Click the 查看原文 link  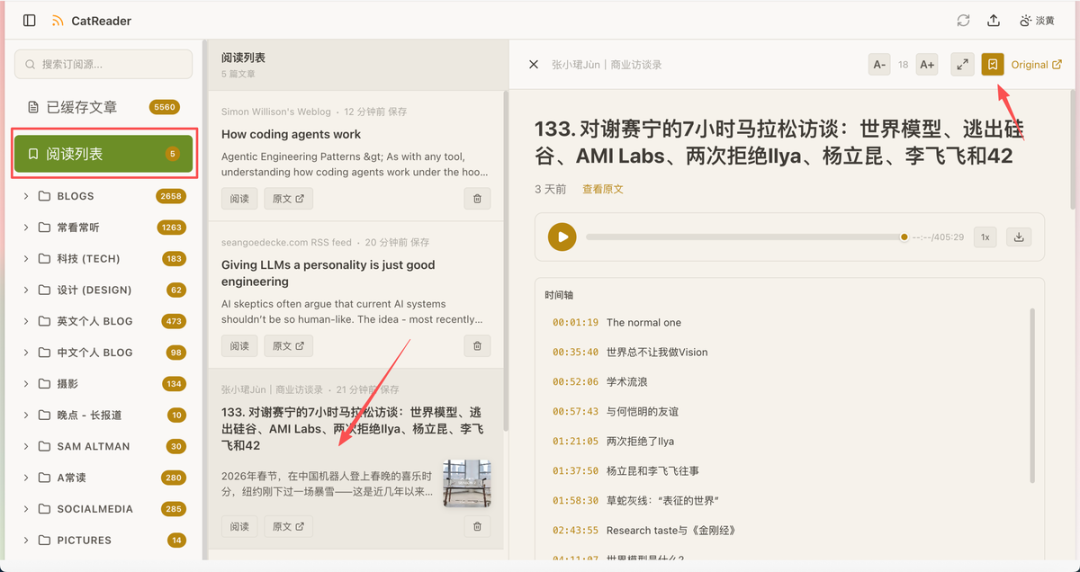[603, 189]
